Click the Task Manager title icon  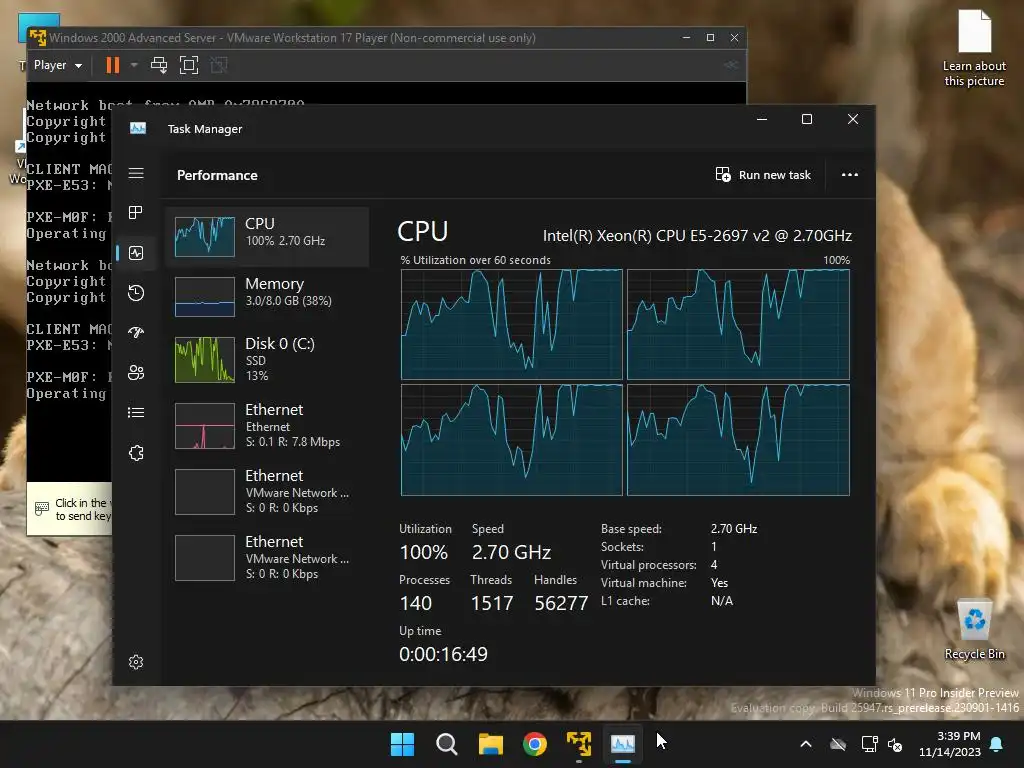138,129
